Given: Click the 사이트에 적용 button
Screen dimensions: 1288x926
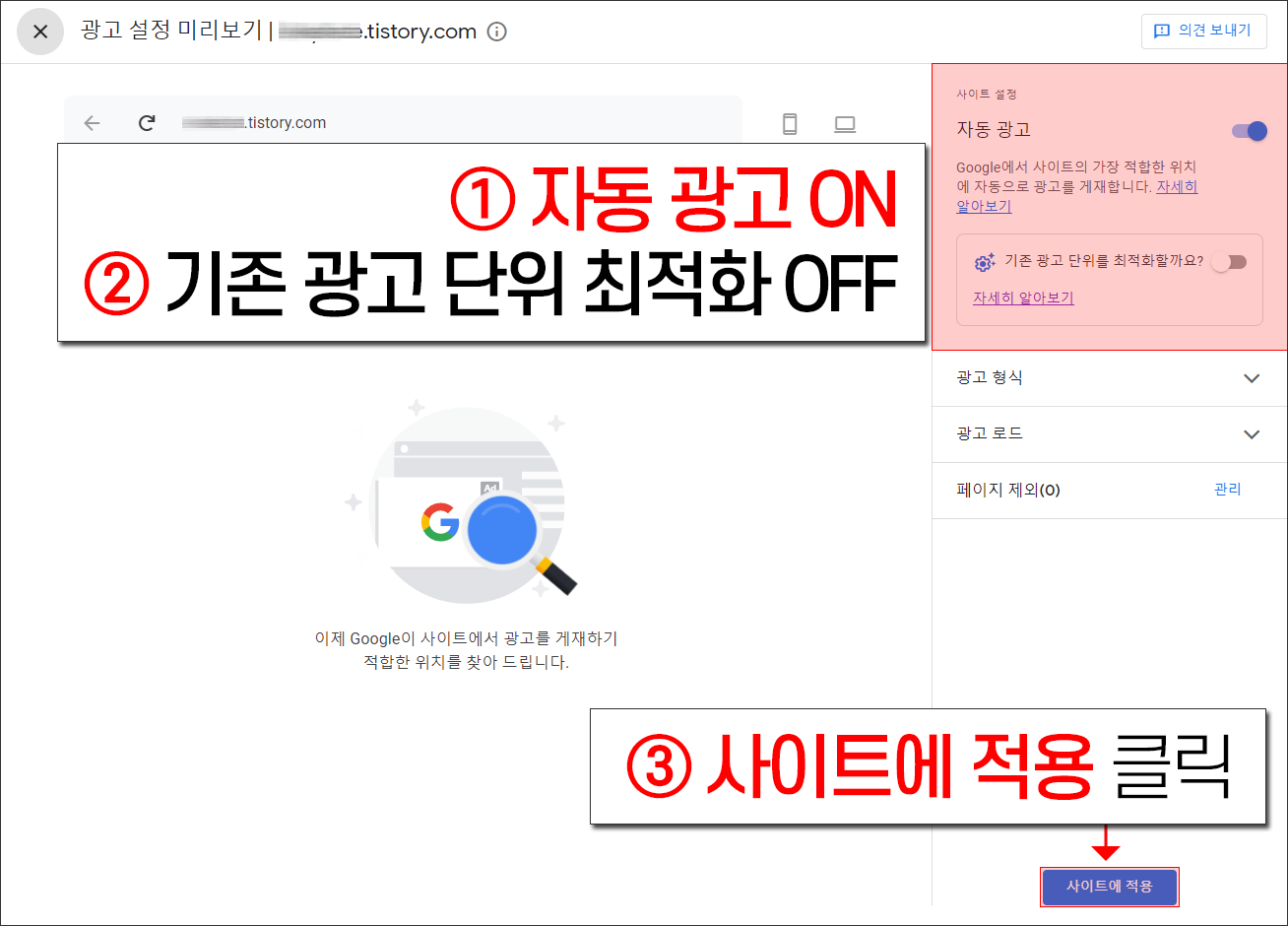Looking at the screenshot, I should click(x=1110, y=887).
